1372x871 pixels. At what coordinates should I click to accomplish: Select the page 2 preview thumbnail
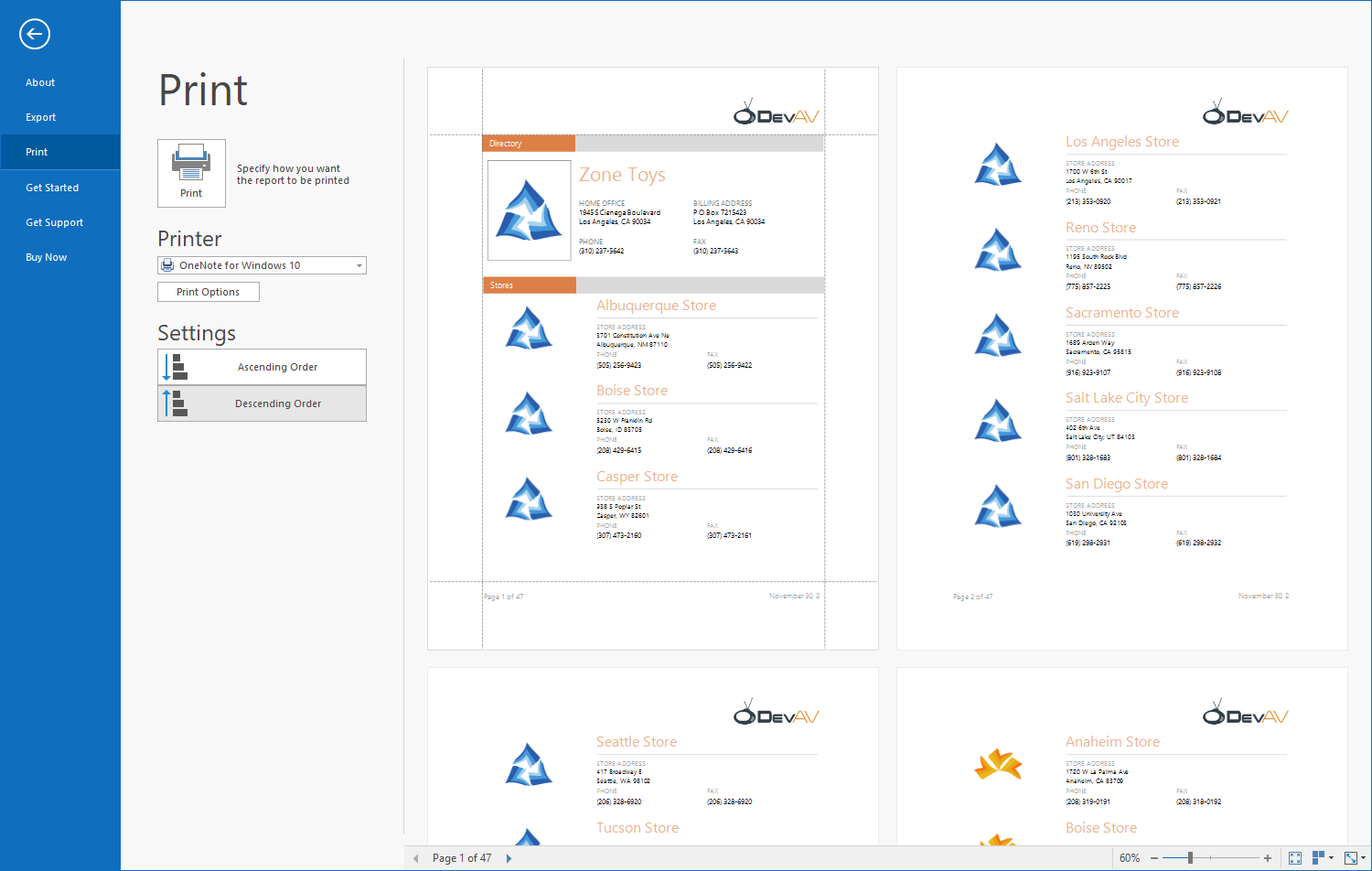tap(1121, 357)
